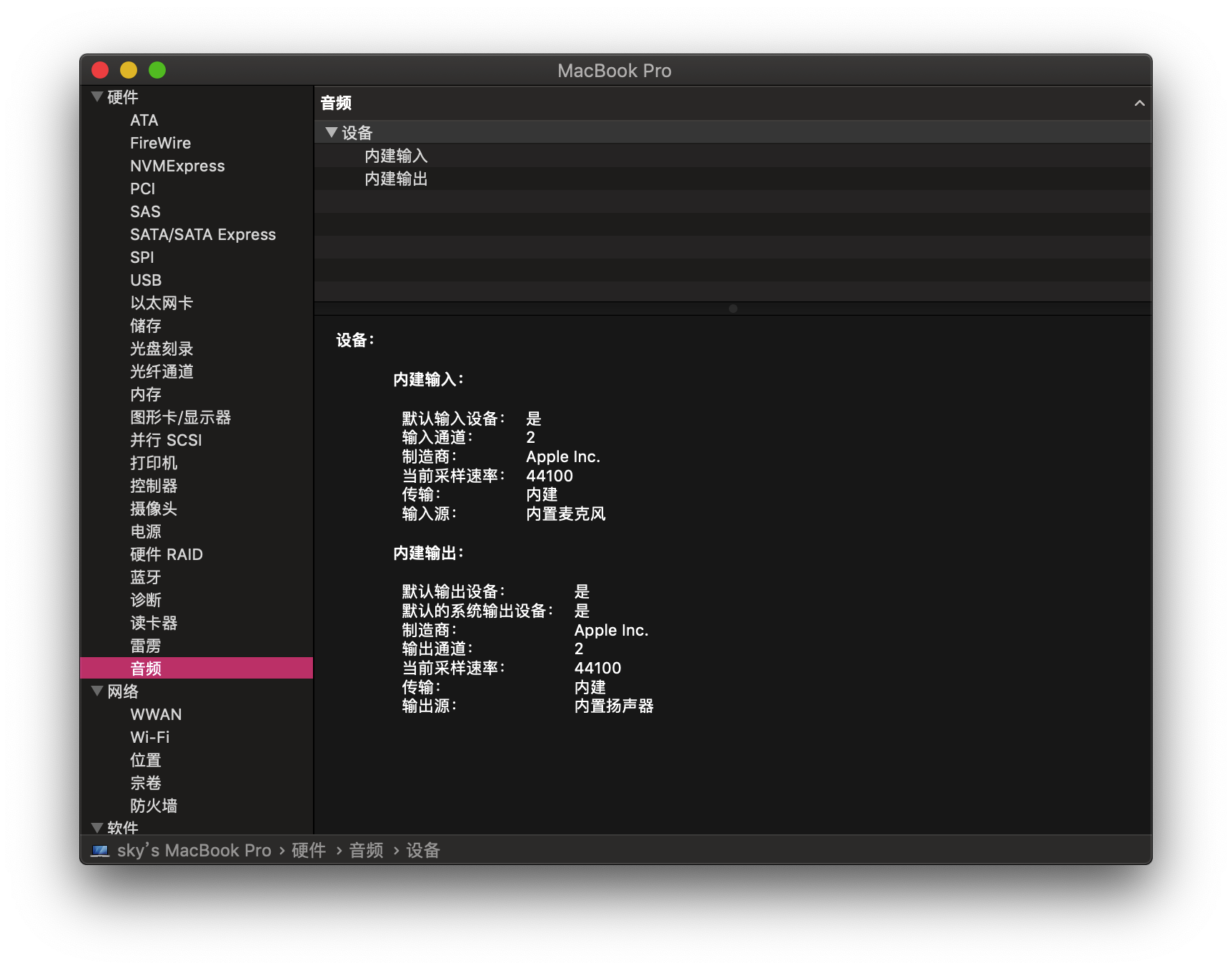Click the 输出通道 label
1232x970 pixels.
pyautogui.click(x=437, y=649)
